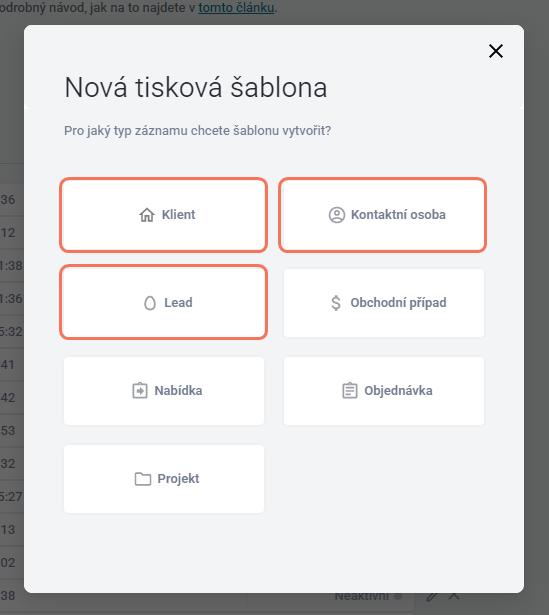Choose Klient as the record type
The image size is (549, 615).
pos(164,215)
